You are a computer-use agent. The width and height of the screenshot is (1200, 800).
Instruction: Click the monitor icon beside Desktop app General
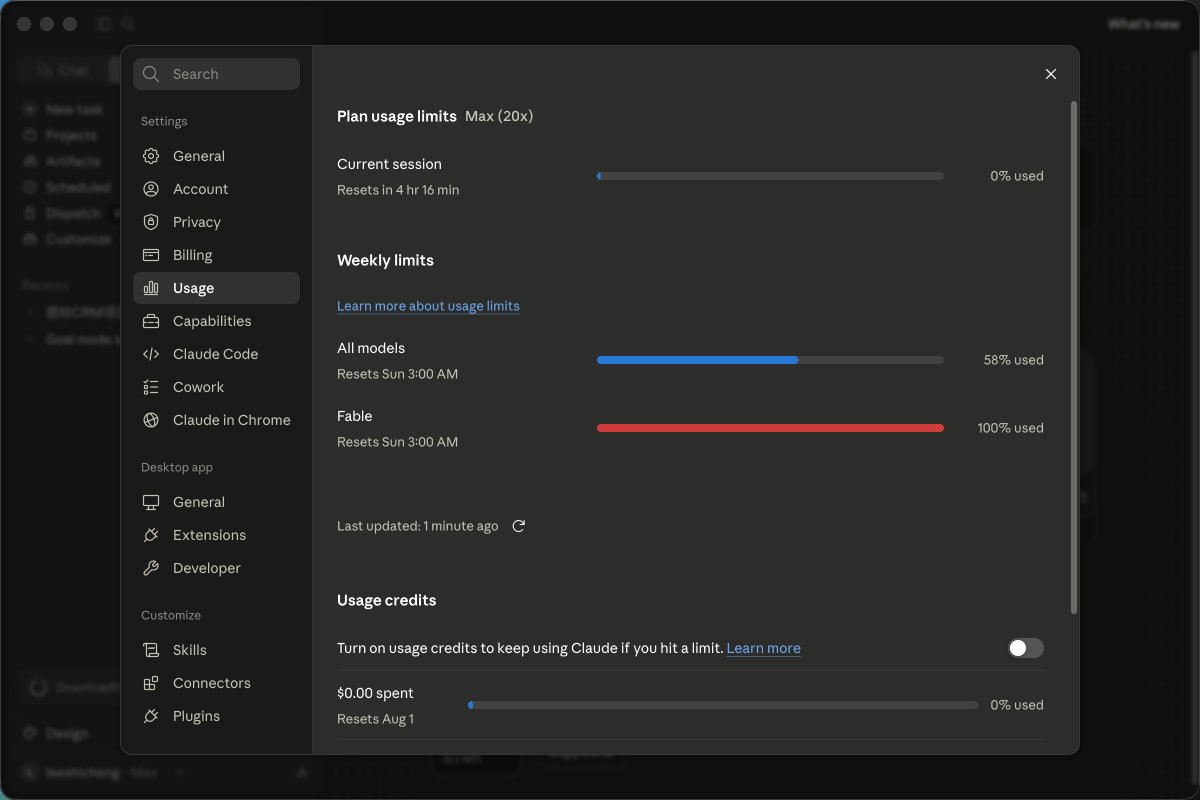coord(151,502)
